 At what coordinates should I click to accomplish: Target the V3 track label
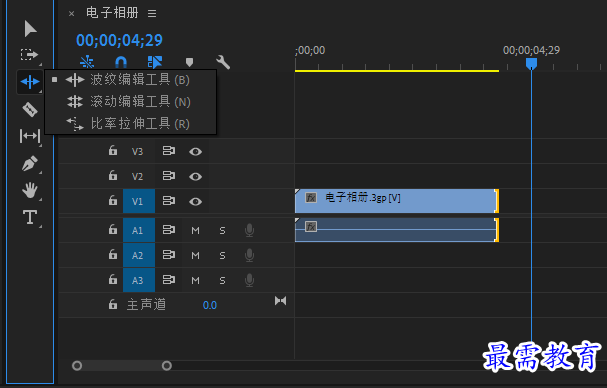pos(137,151)
